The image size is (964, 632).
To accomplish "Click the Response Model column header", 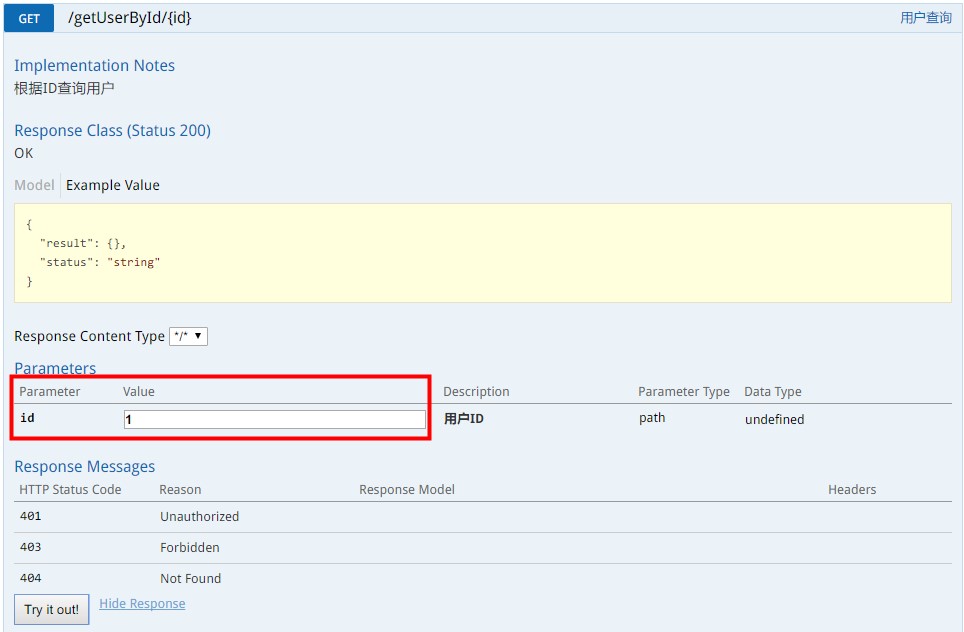I will tap(407, 489).
